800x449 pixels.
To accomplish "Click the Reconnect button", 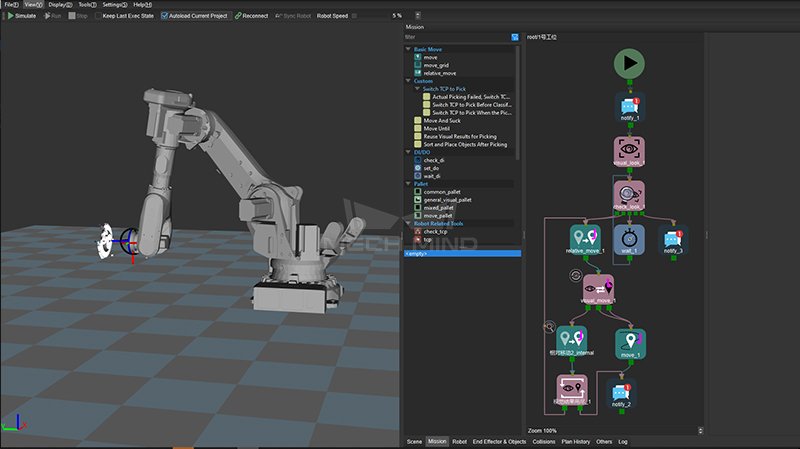I will point(251,16).
